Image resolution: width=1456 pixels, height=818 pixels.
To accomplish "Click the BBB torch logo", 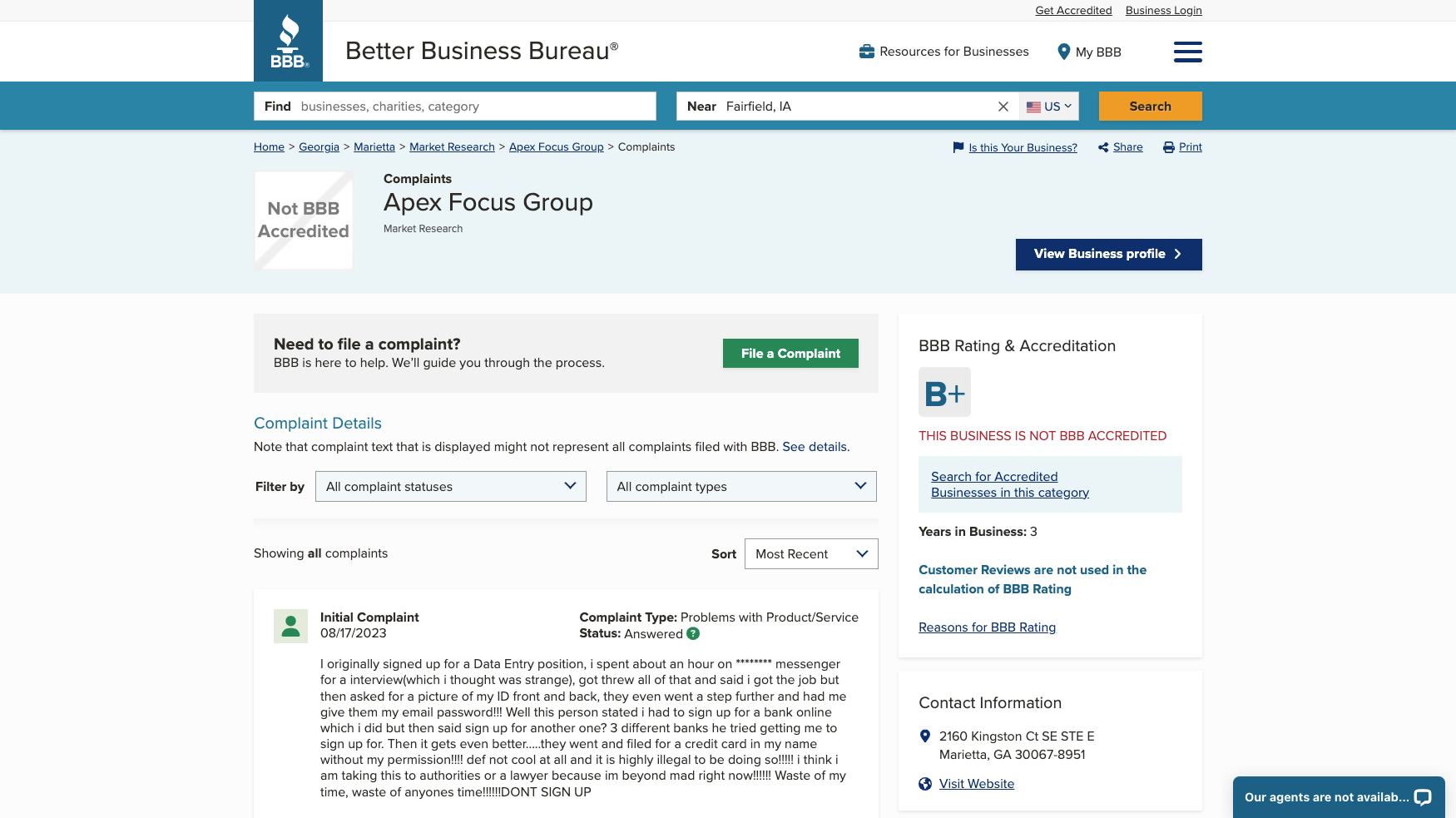I will pos(288,41).
